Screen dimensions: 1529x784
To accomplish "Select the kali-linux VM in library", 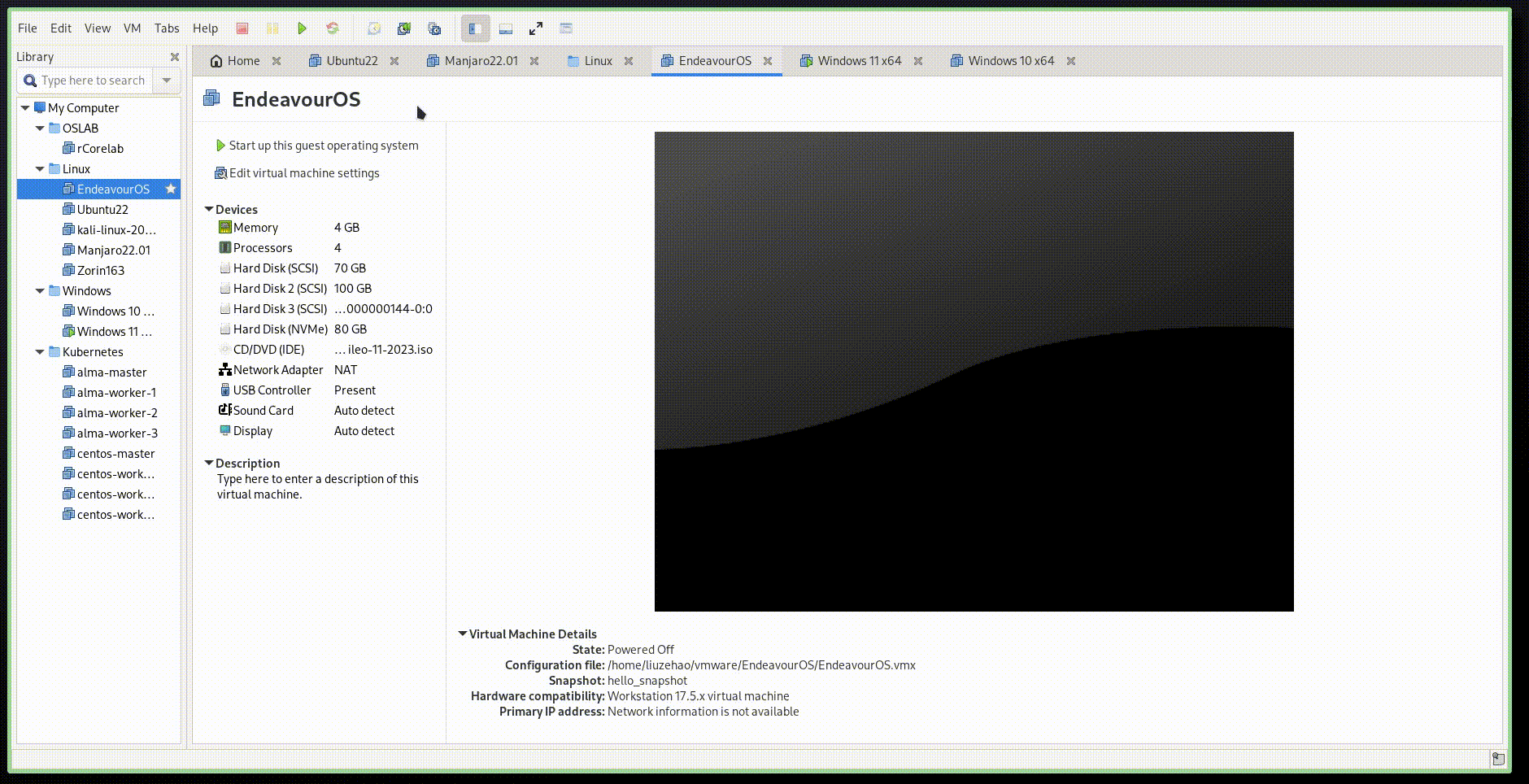I will click(x=116, y=229).
